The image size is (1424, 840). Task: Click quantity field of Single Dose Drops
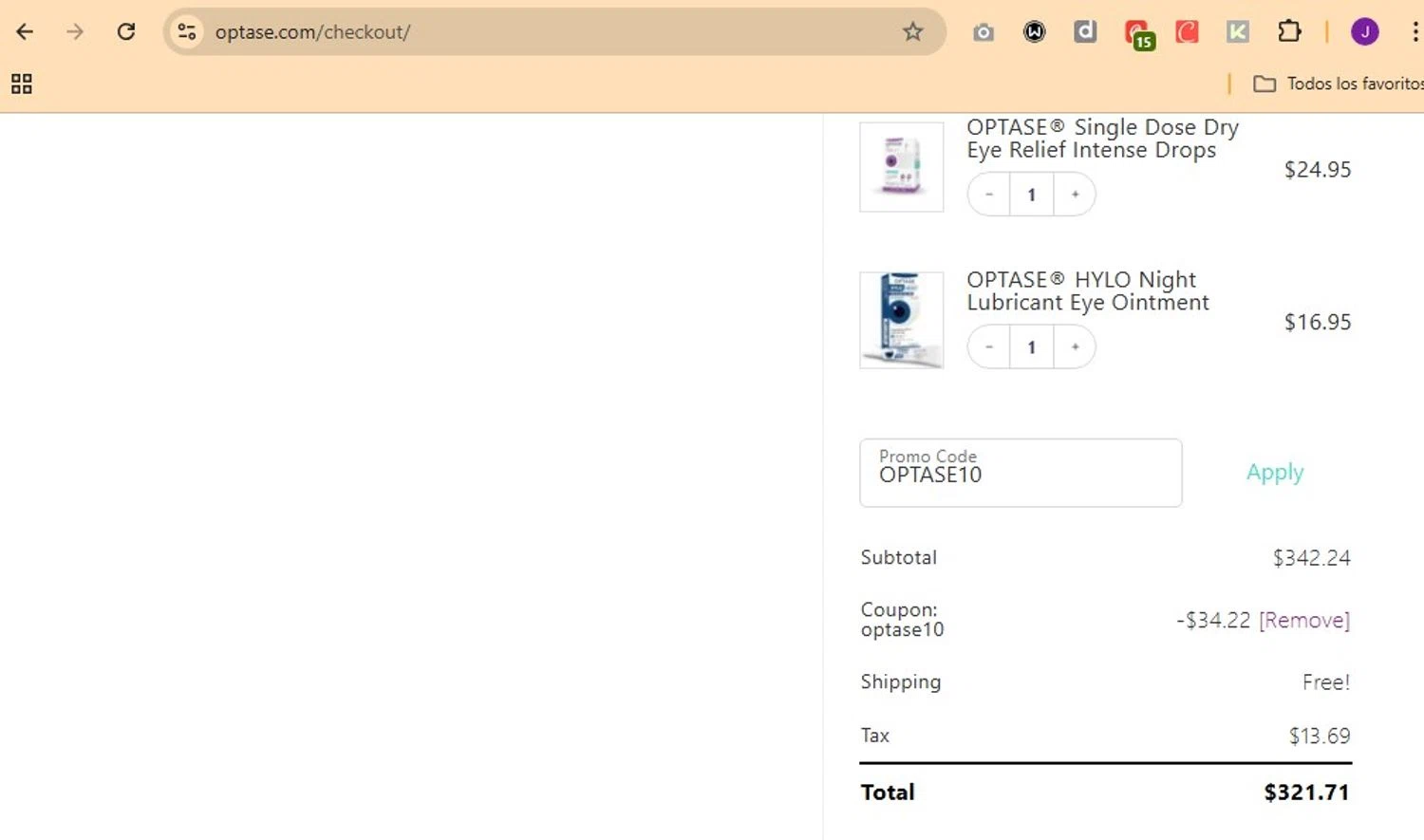[x=1031, y=195]
